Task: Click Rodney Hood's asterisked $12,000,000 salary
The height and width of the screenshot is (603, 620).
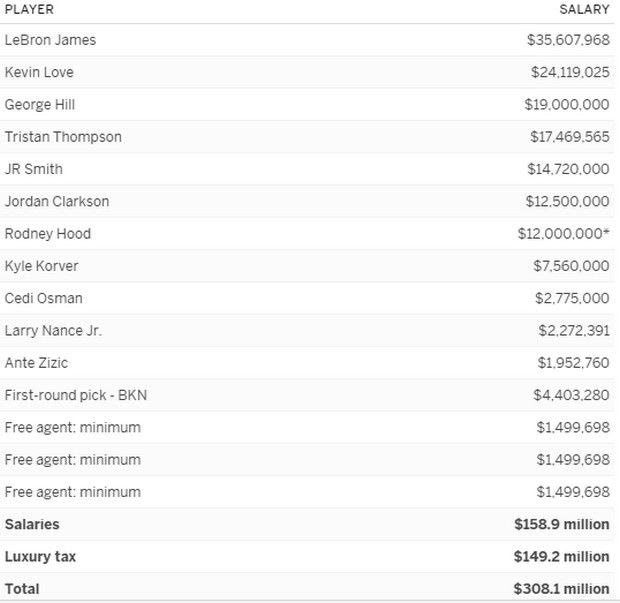Action: pos(567,233)
